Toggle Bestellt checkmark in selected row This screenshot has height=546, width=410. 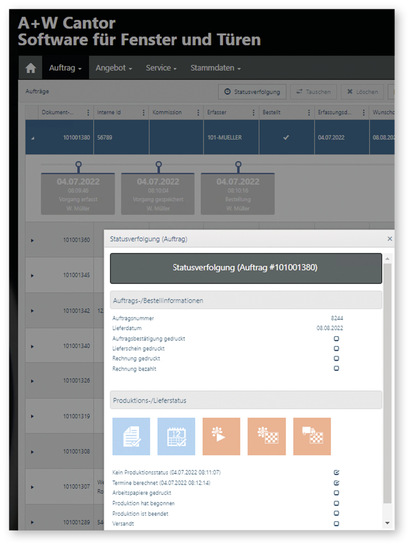click(286, 138)
